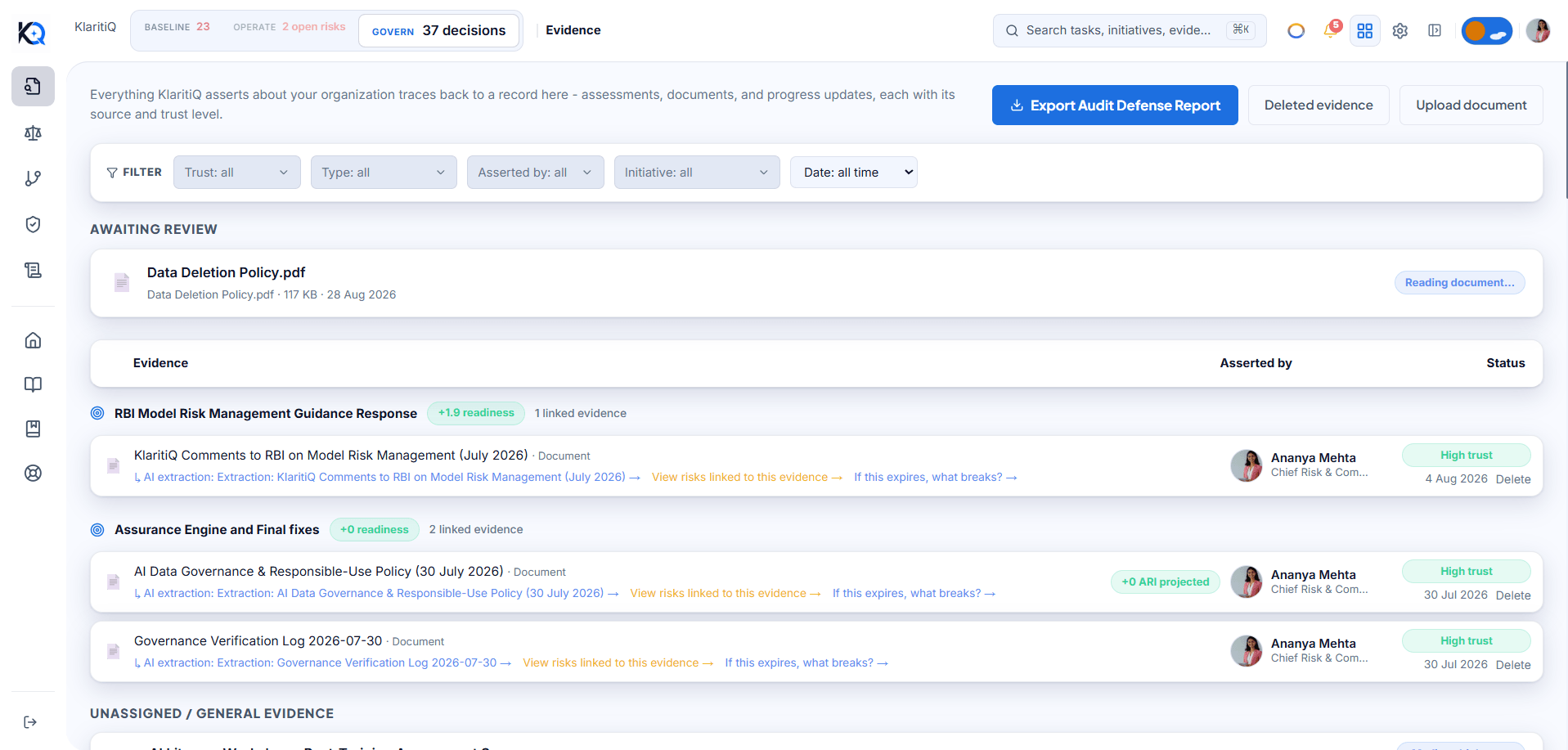Image resolution: width=1568 pixels, height=750 pixels.
Task: Open the bookmark notebook sidebar icon
Action: 33,429
